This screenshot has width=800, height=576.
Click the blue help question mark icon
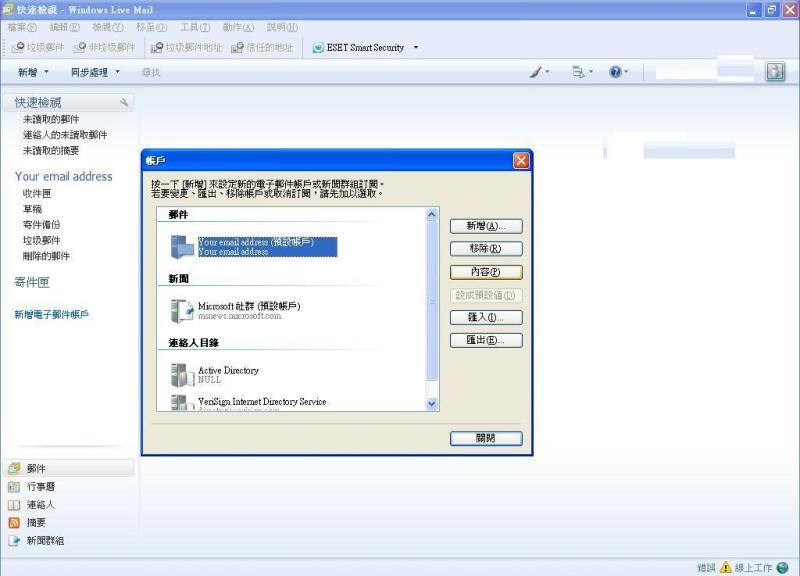(615, 72)
